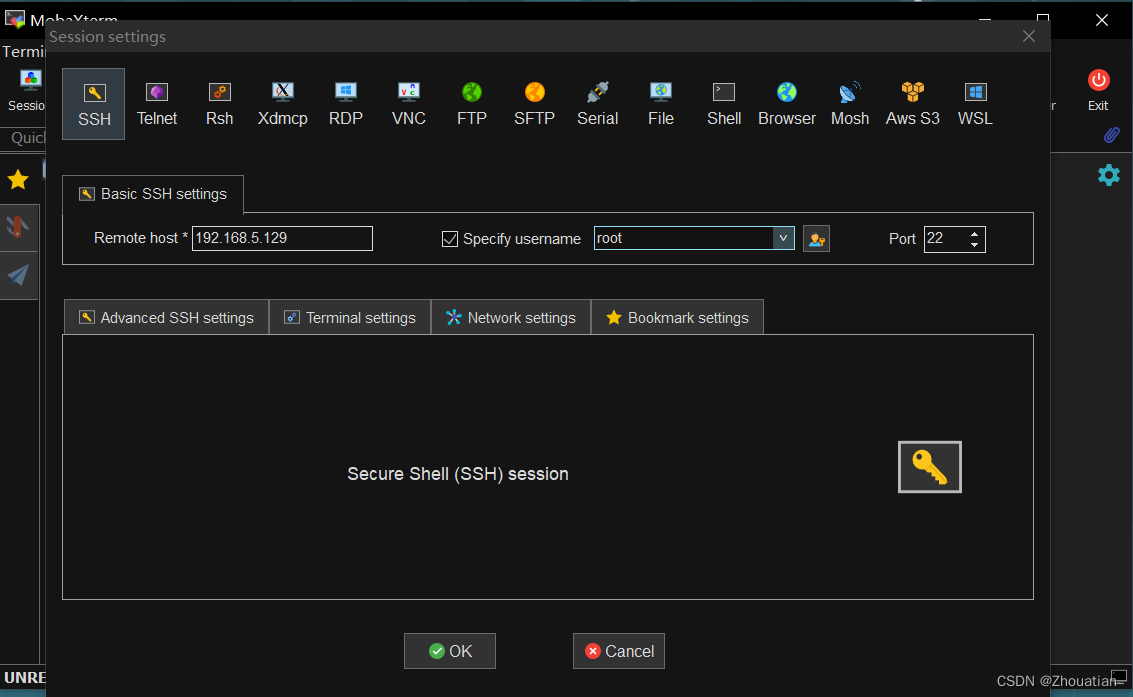Choose the Rsh session type
Image resolution: width=1133 pixels, height=697 pixels.
[x=220, y=104]
